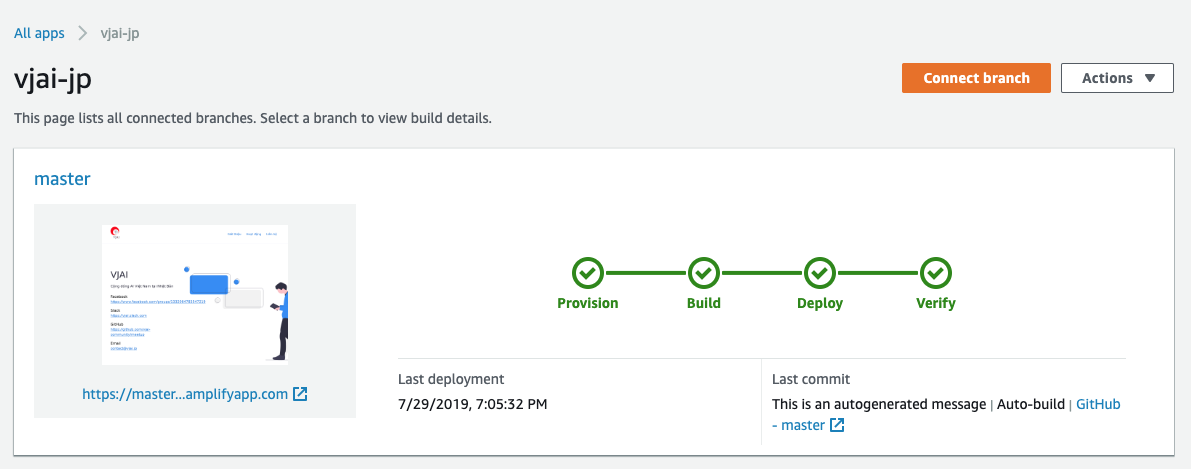Click the Actions dropdown arrow
Screen dimensions: 1191x469
(x=1149, y=78)
